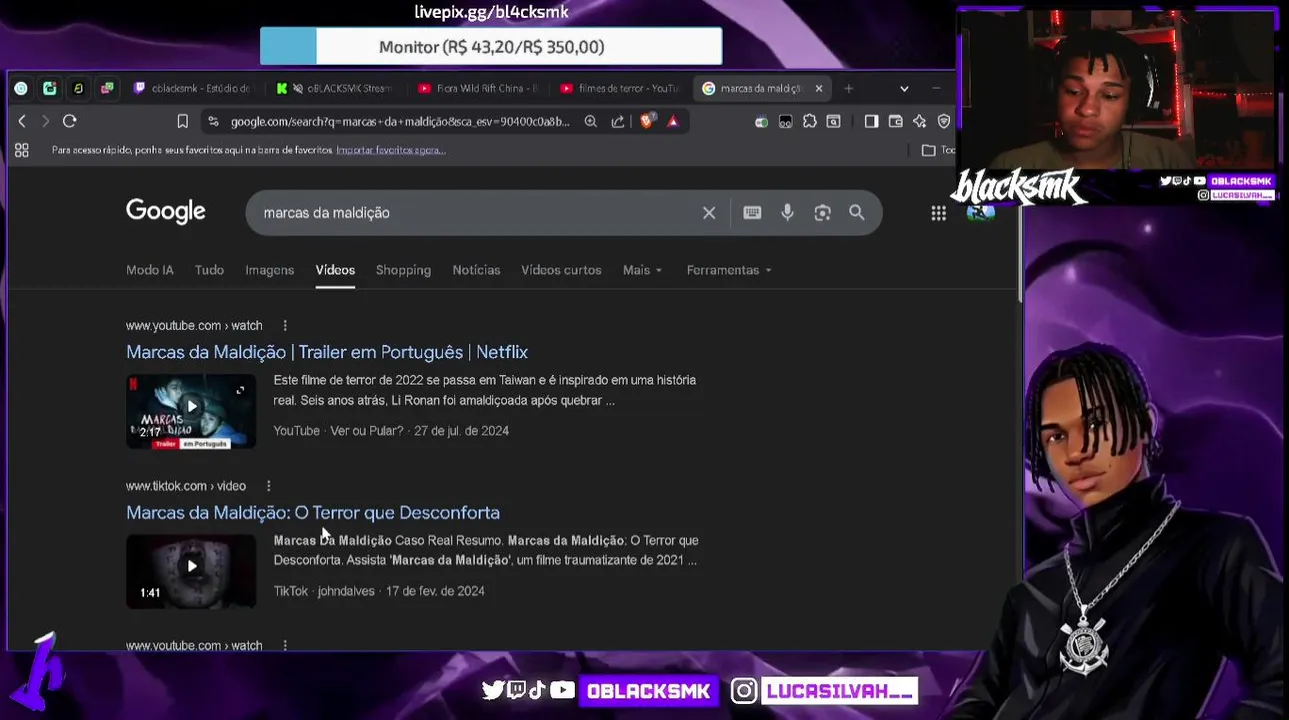The height and width of the screenshot is (720, 1289).
Task: Expand the Mais dropdown
Action: pos(642,270)
